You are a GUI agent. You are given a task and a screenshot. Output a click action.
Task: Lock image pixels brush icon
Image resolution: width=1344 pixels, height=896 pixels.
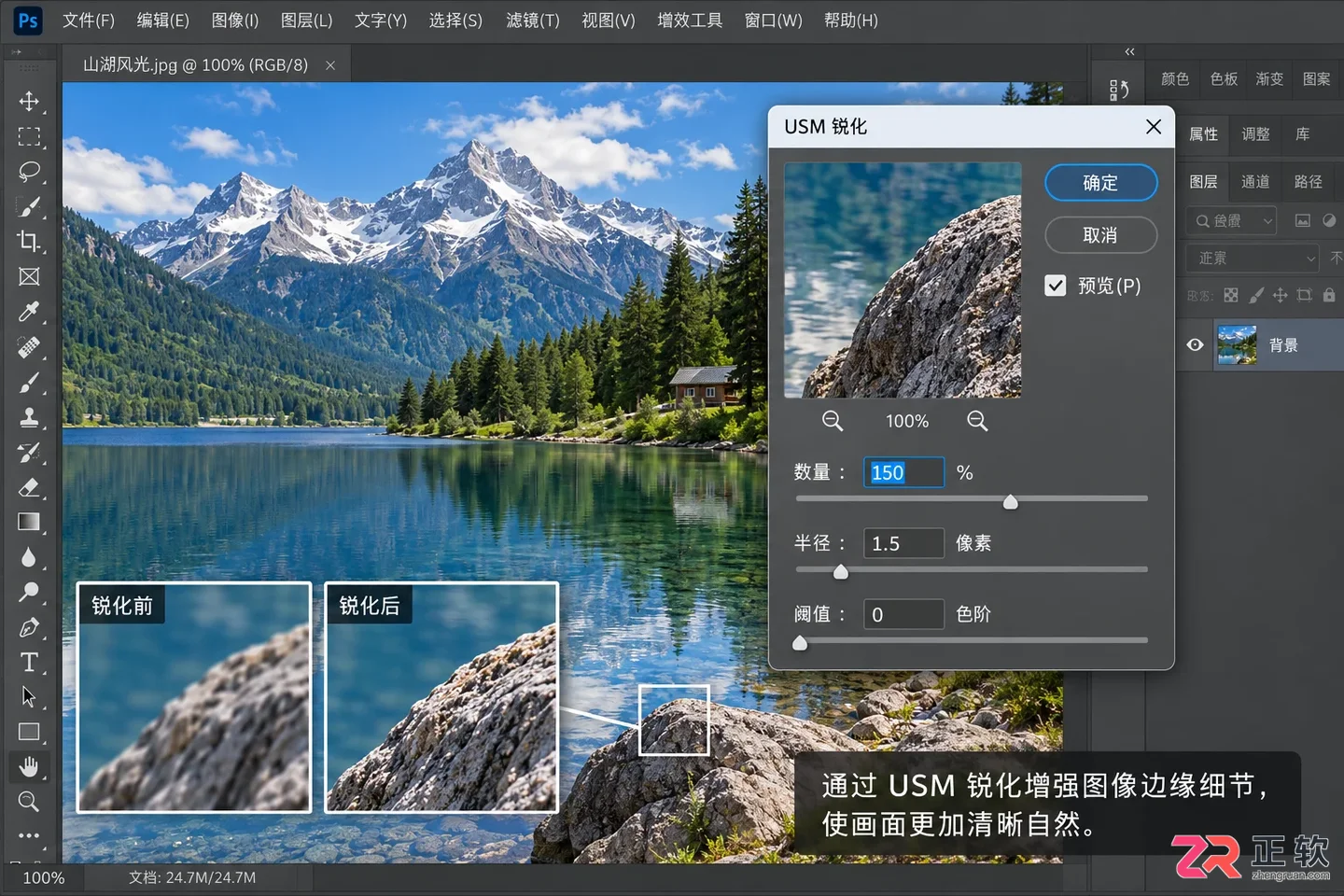click(x=1256, y=295)
